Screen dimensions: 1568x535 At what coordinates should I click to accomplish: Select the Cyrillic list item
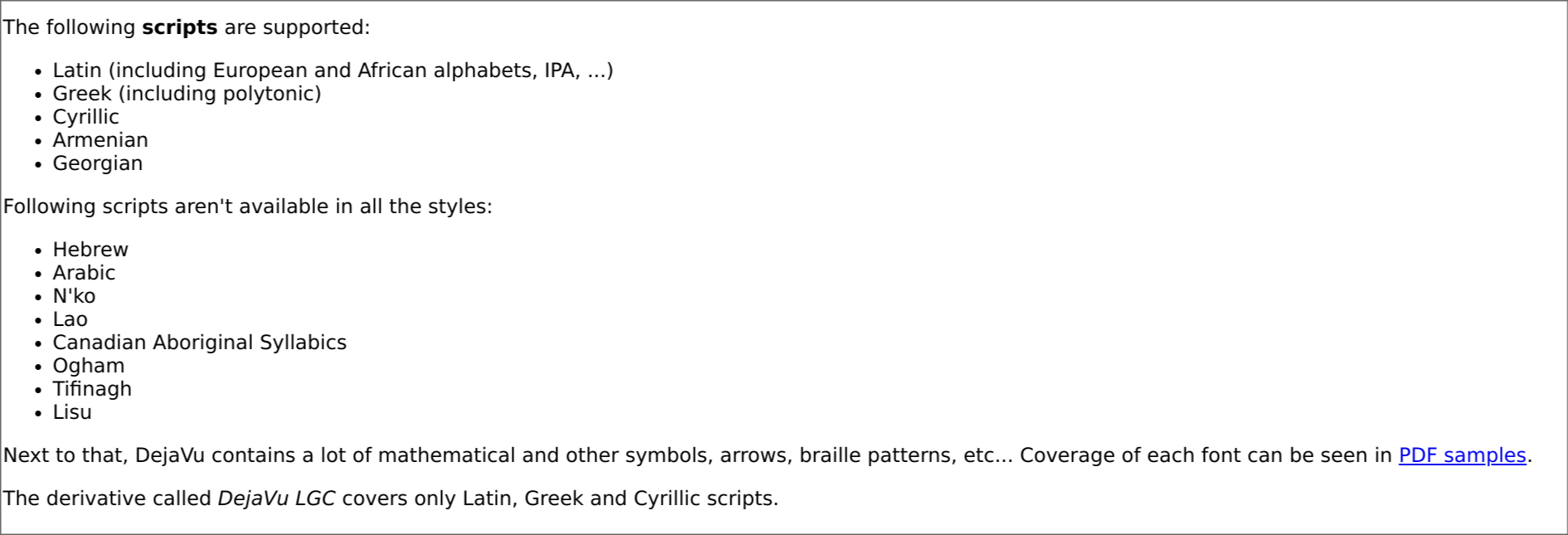tap(85, 117)
